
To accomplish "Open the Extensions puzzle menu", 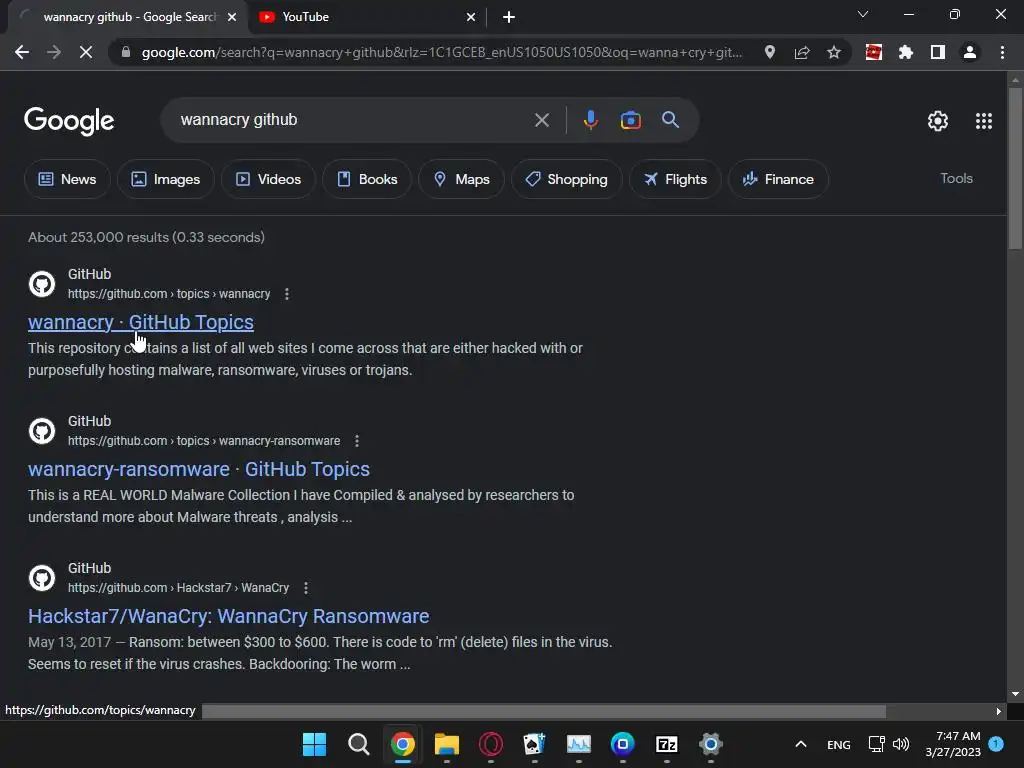I will pos(906,52).
